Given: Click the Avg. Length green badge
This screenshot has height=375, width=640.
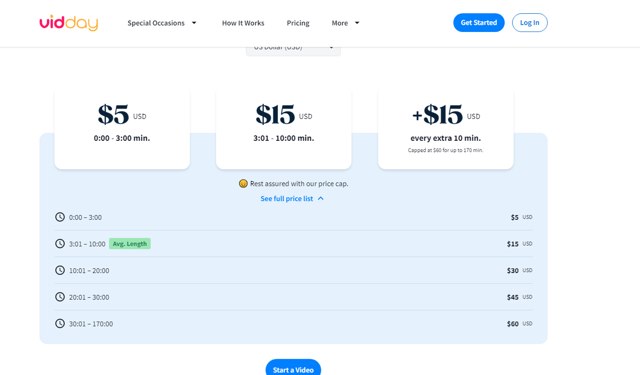Looking at the screenshot, I should click(130, 244).
